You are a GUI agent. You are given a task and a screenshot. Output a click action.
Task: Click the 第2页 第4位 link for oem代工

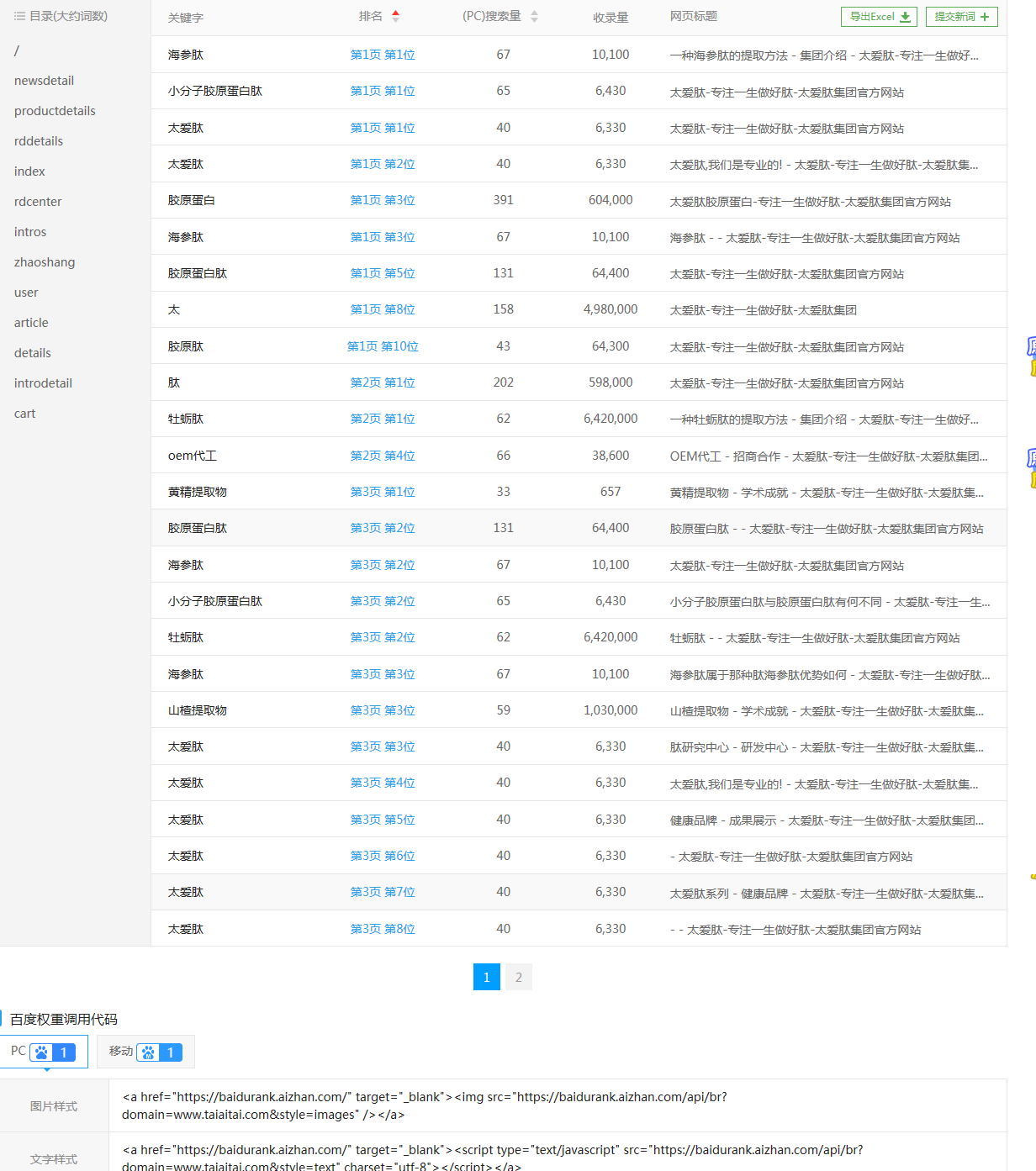click(x=383, y=456)
